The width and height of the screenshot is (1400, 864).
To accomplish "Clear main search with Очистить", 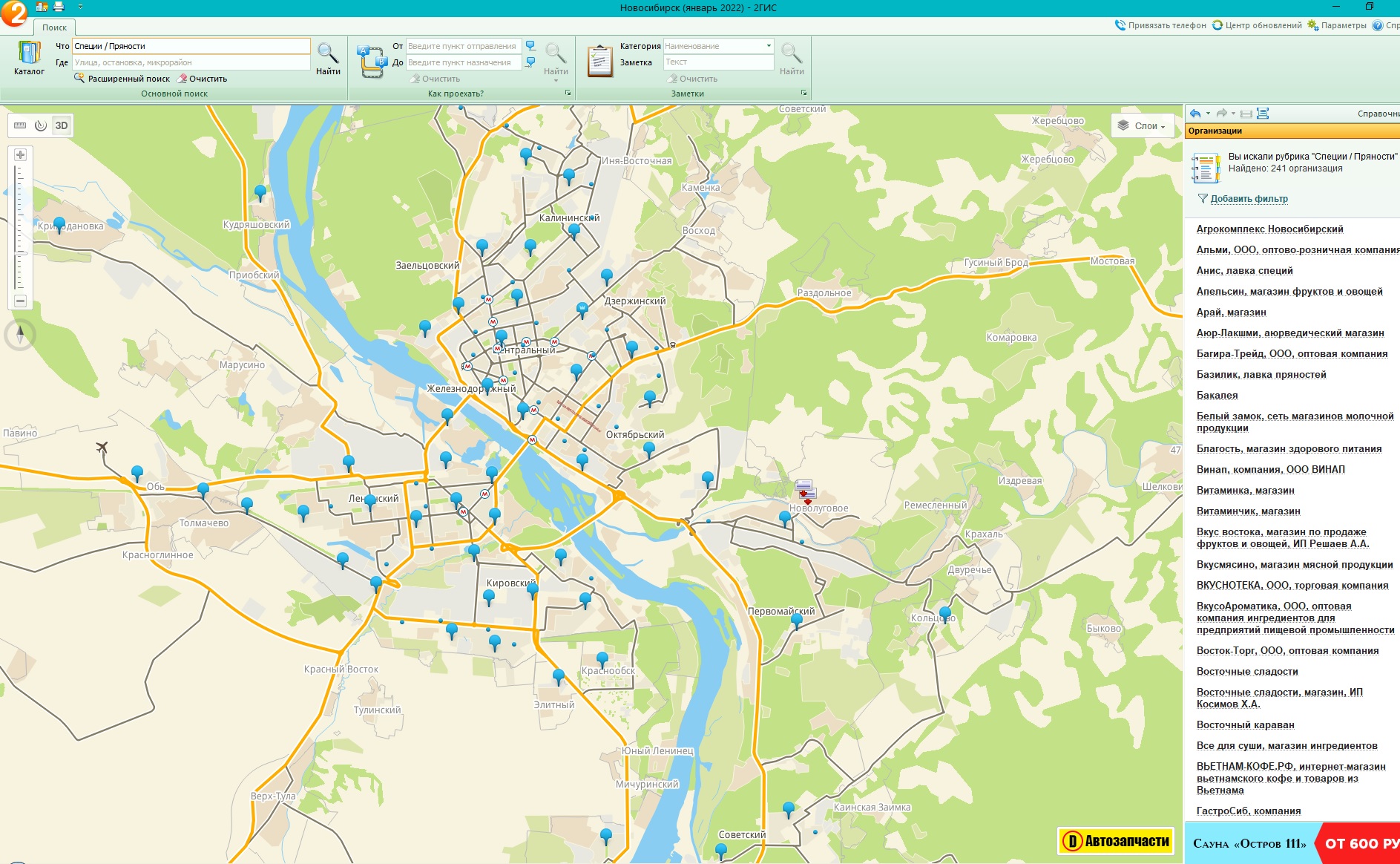I will [203, 79].
